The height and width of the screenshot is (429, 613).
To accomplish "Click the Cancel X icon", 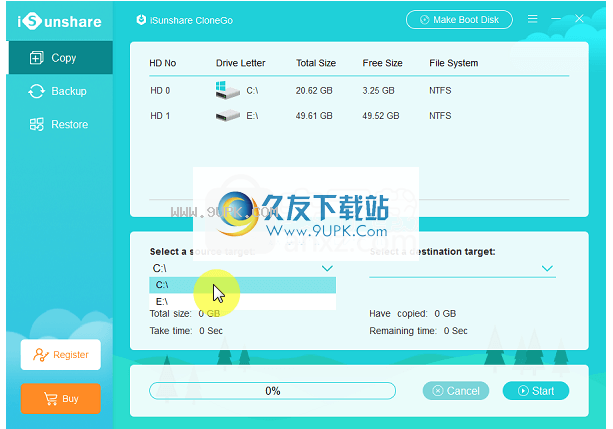I will [x=438, y=391].
